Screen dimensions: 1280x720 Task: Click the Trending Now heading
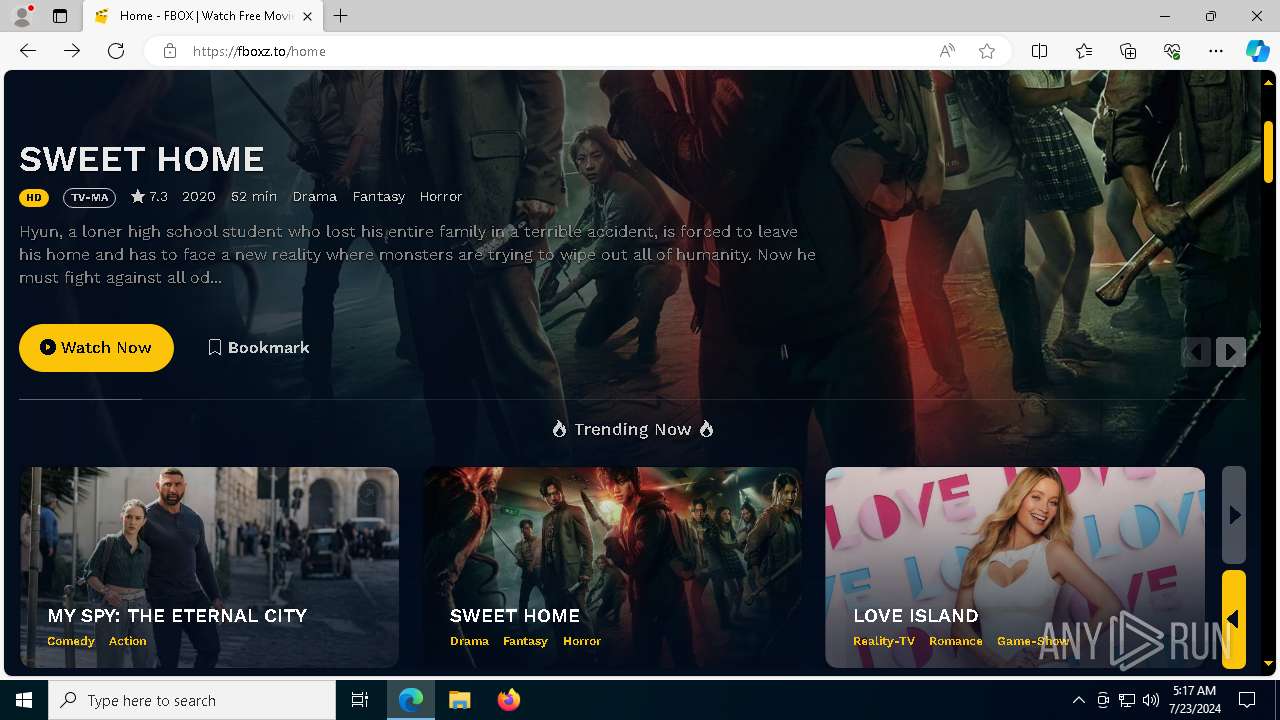633,429
